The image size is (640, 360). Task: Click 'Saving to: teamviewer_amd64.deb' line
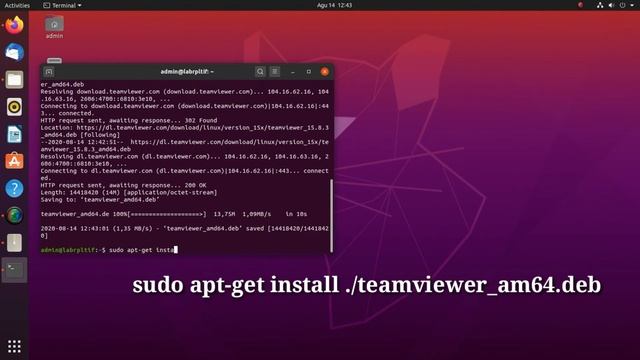100,200
